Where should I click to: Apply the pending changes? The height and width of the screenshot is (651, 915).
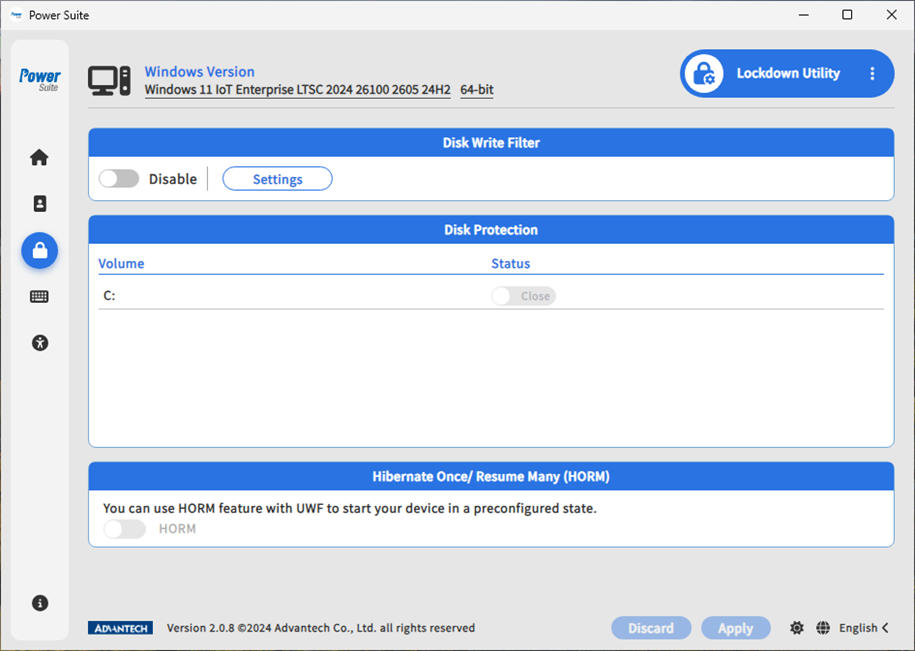pos(735,627)
